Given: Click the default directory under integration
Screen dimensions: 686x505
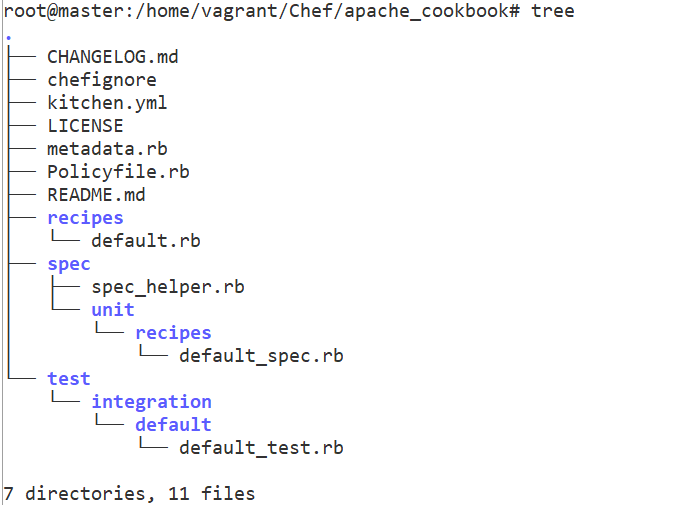Looking at the screenshot, I should click(x=173, y=425).
